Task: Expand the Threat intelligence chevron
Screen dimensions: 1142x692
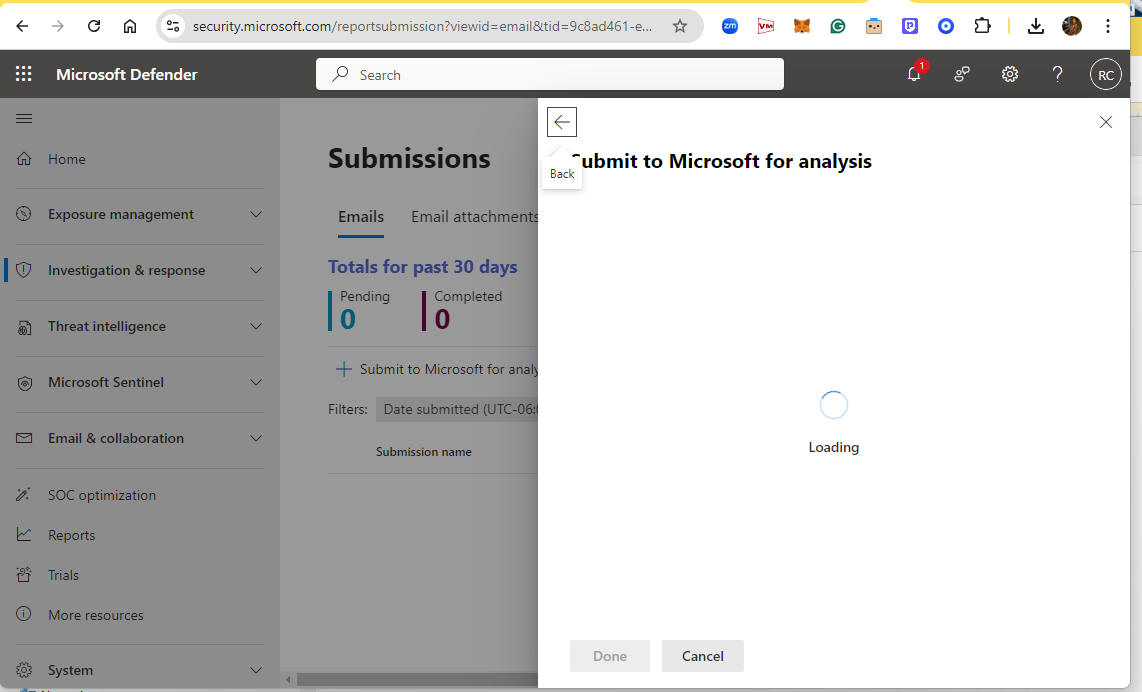Action: pos(256,326)
